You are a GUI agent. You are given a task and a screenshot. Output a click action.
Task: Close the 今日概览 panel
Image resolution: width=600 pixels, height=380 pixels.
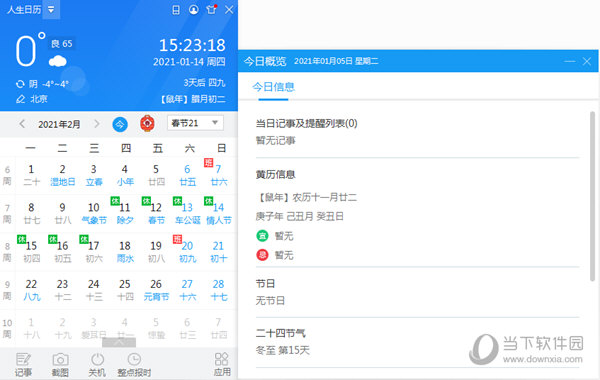pyautogui.click(x=587, y=61)
